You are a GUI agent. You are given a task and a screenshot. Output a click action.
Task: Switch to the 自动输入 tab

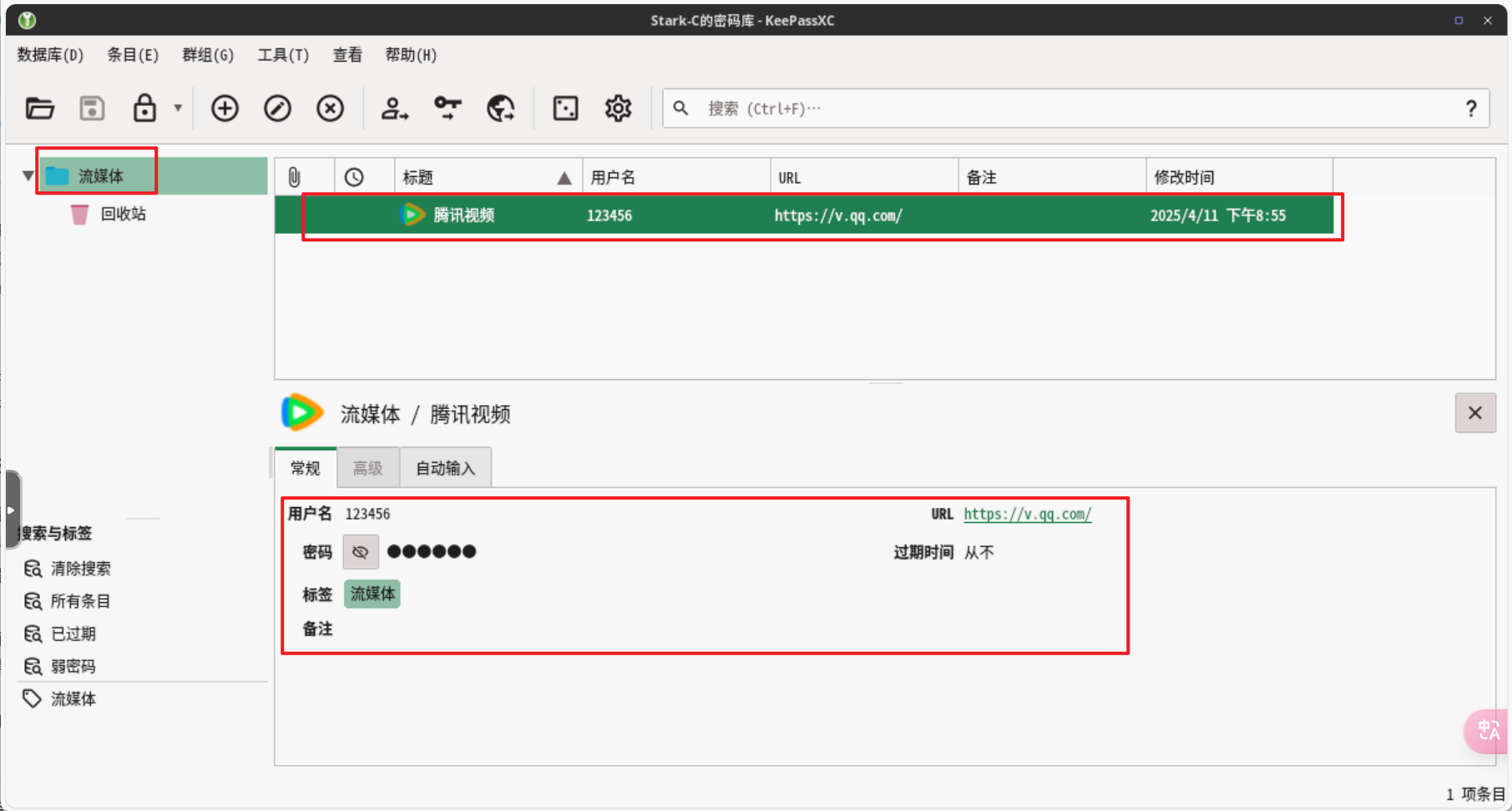tap(446, 468)
